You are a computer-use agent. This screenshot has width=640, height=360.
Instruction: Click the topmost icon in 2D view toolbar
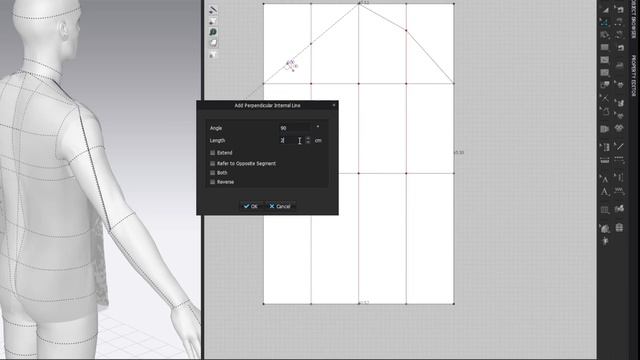click(213, 9)
